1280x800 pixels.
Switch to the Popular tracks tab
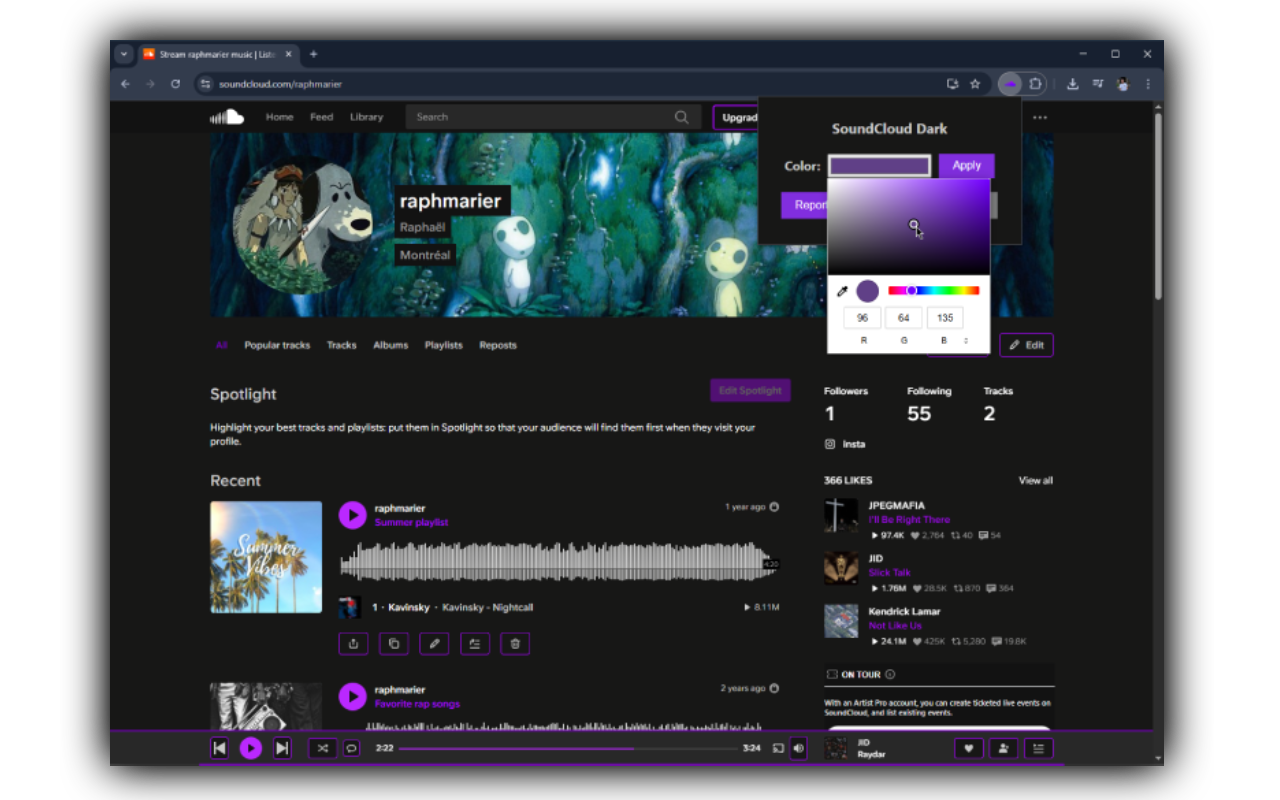(x=277, y=344)
